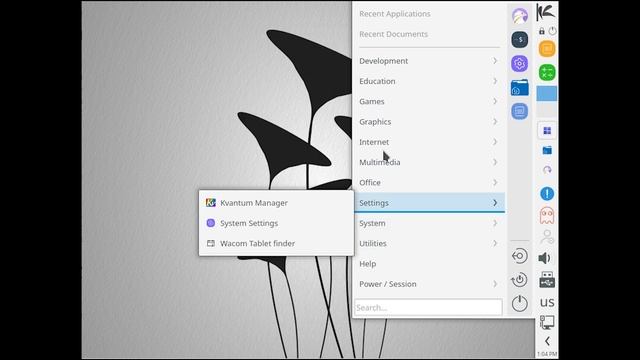Open the Development category
The height and width of the screenshot is (360, 640).
[x=429, y=61]
